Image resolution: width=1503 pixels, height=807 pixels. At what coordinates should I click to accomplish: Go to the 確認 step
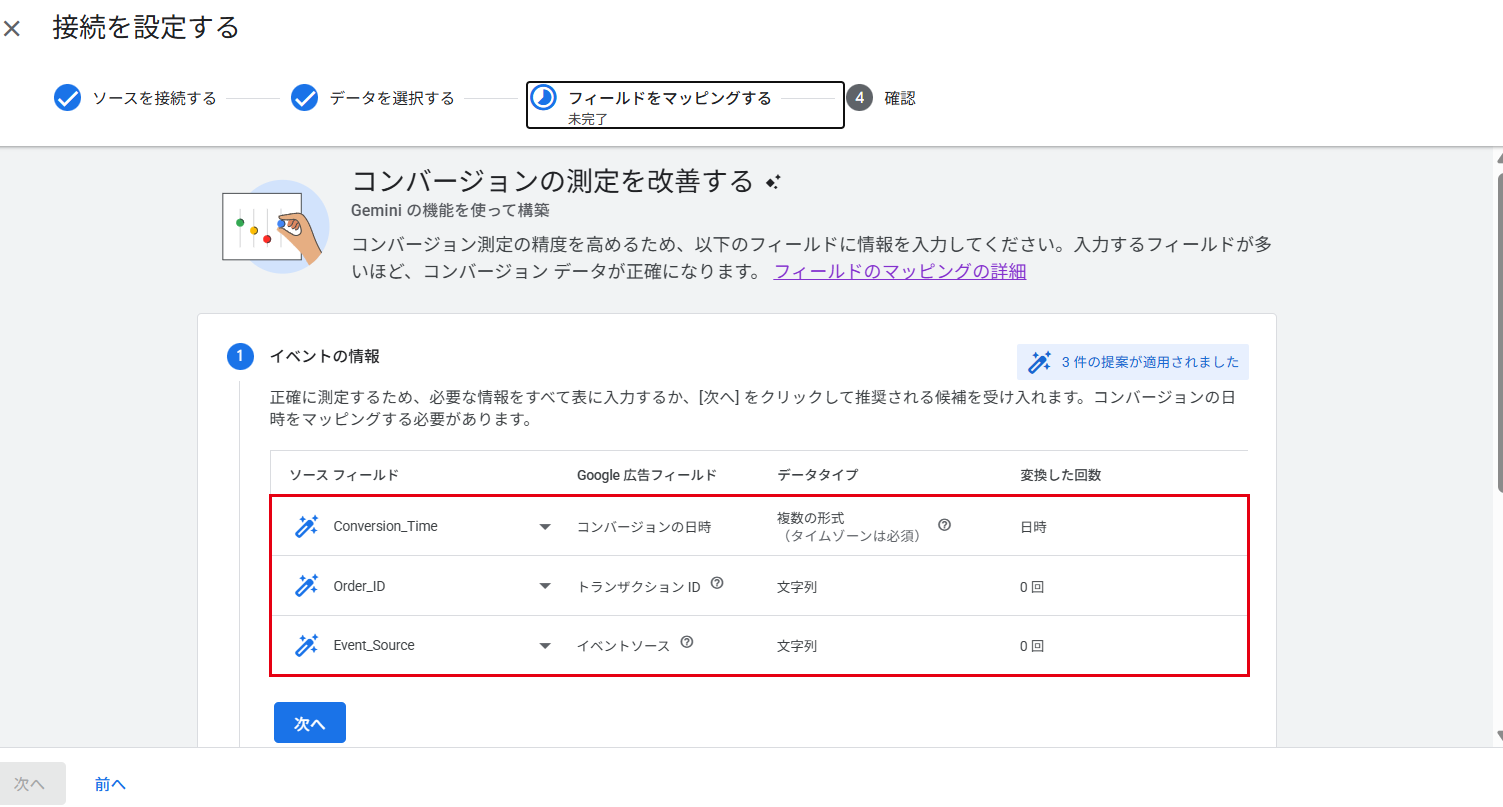click(x=900, y=98)
